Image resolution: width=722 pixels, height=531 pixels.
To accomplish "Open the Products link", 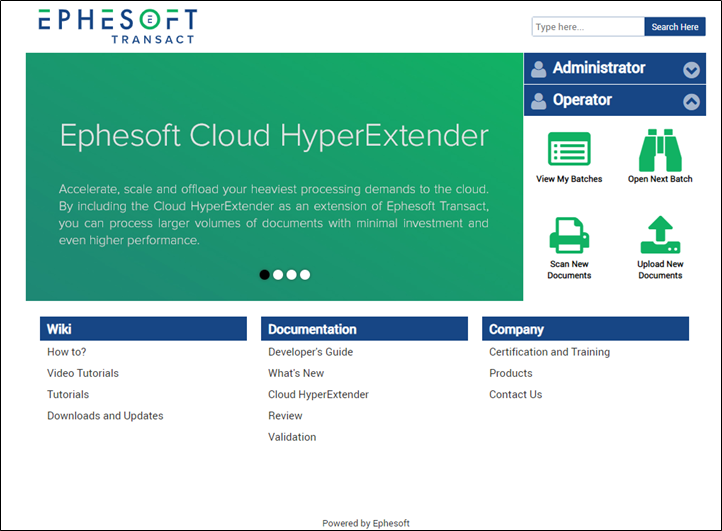I will [x=511, y=373].
